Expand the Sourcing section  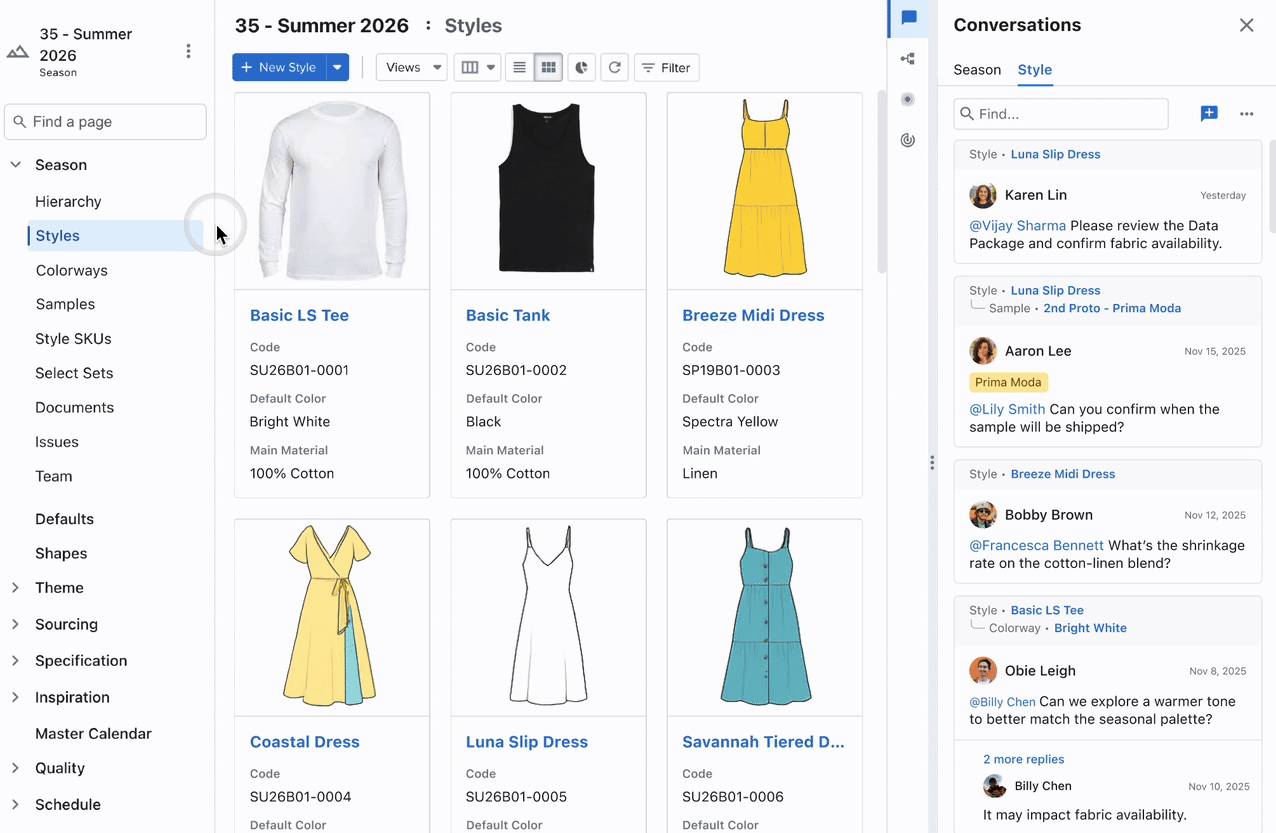(x=16, y=624)
